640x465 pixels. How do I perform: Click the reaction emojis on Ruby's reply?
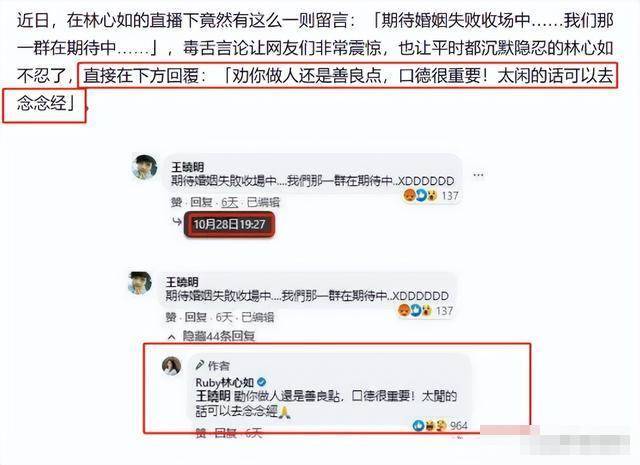point(430,426)
